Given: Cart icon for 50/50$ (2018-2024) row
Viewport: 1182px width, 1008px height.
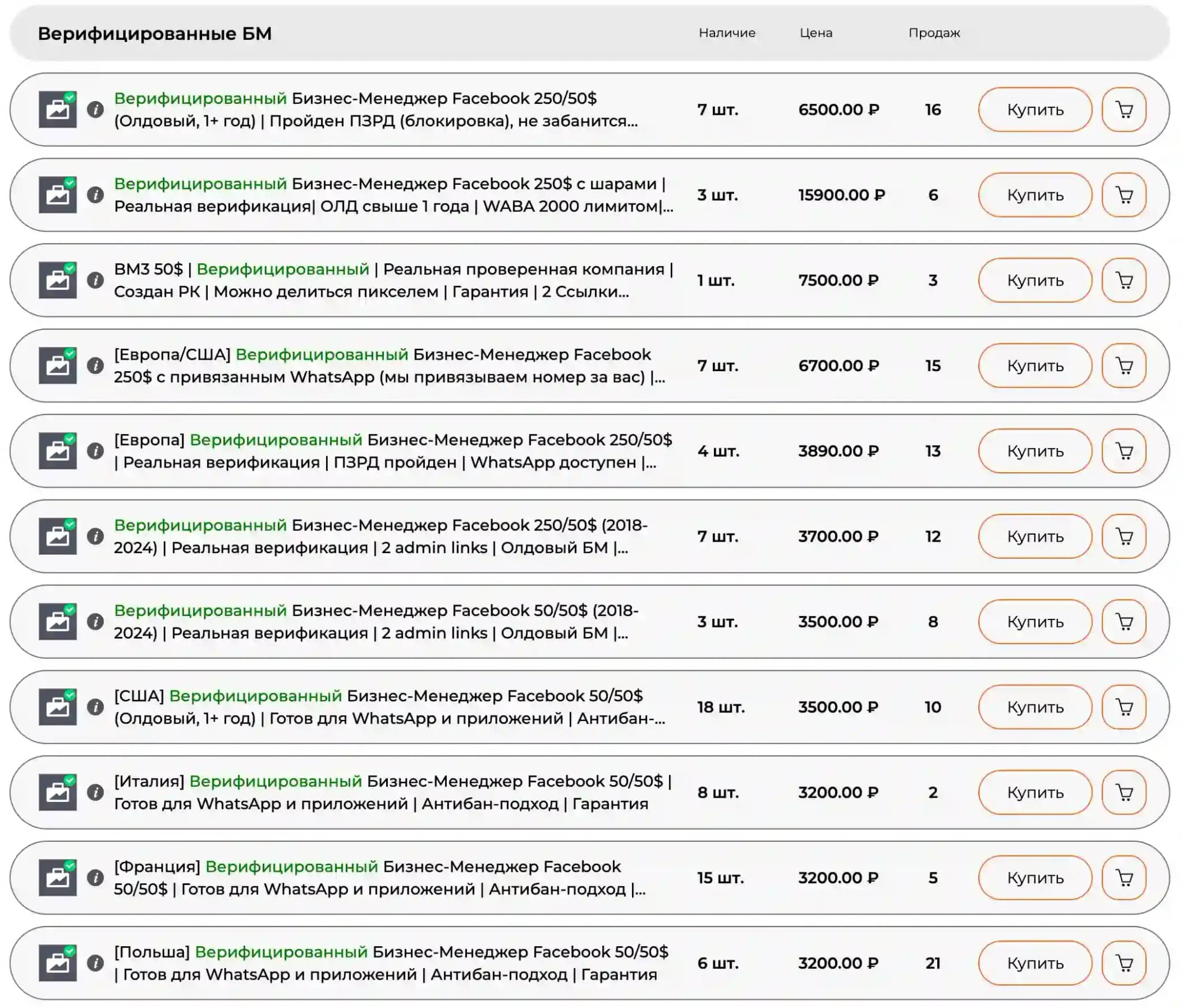Looking at the screenshot, I should (x=1124, y=622).
